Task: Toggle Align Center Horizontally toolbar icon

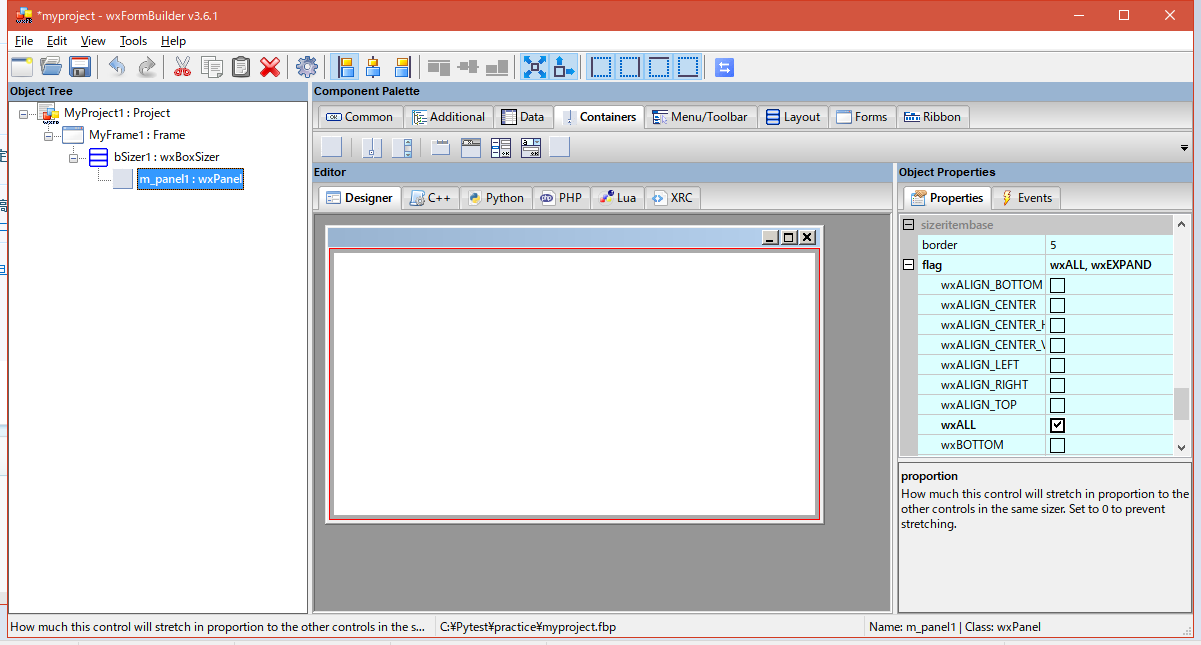Action: [373, 67]
